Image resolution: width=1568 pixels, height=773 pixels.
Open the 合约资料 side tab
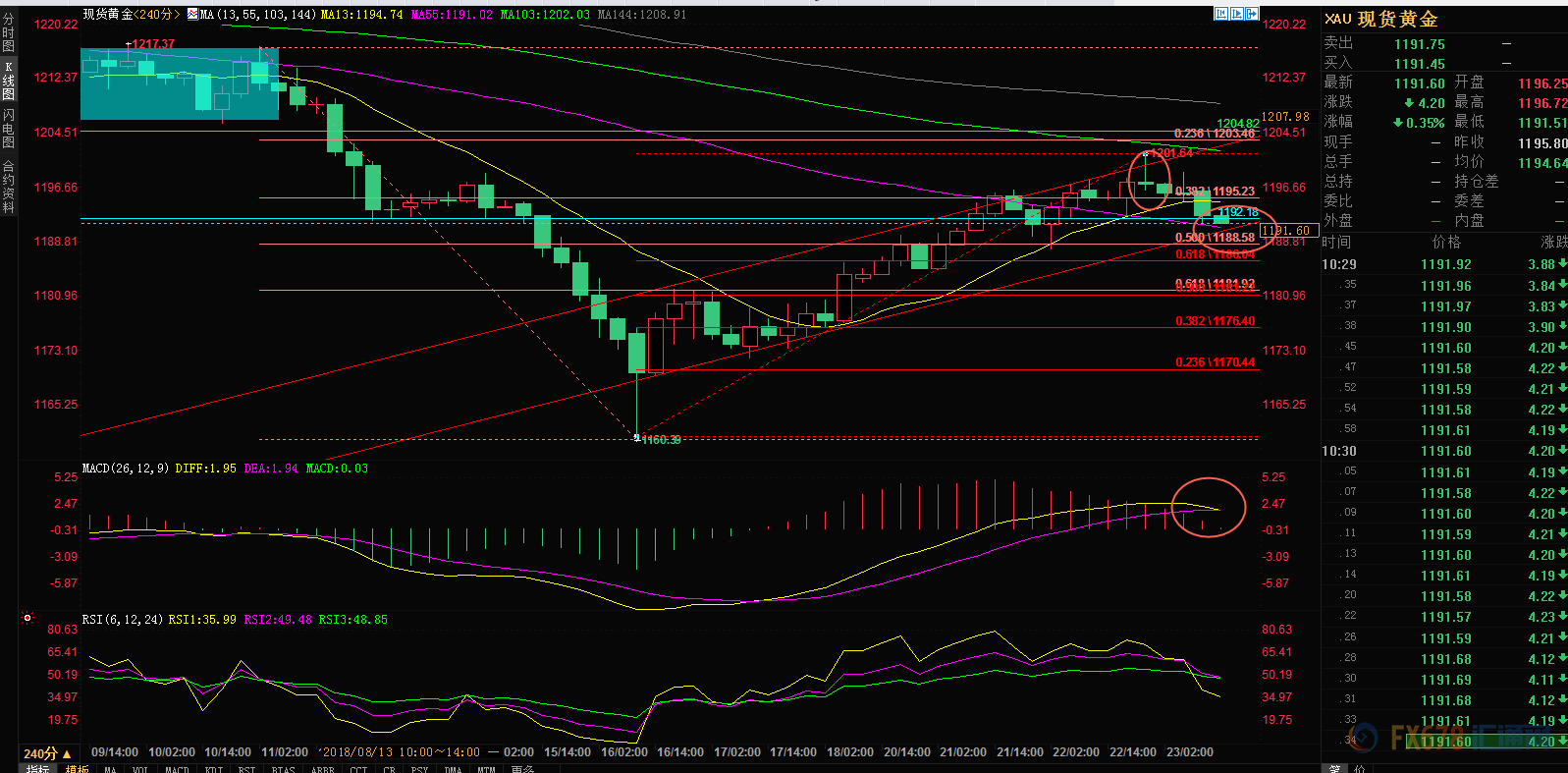pyautogui.click(x=9, y=186)
